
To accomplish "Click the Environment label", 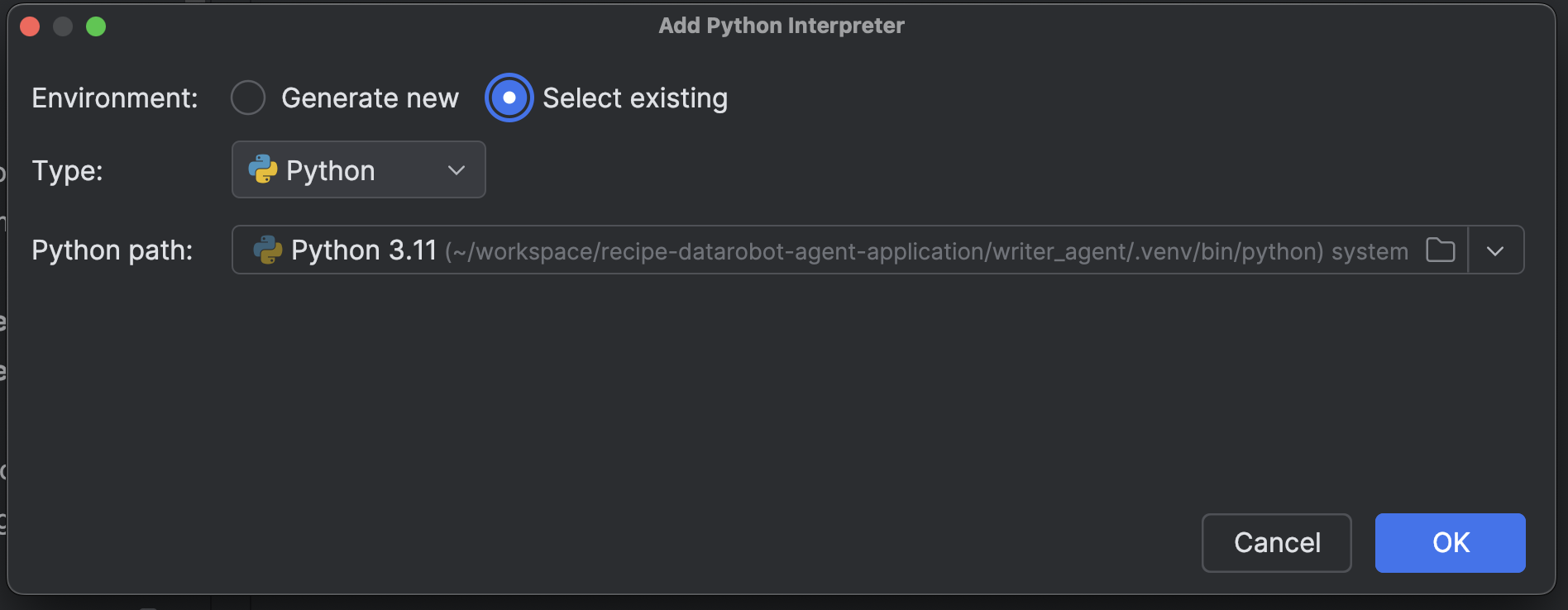I will (115, 98).
